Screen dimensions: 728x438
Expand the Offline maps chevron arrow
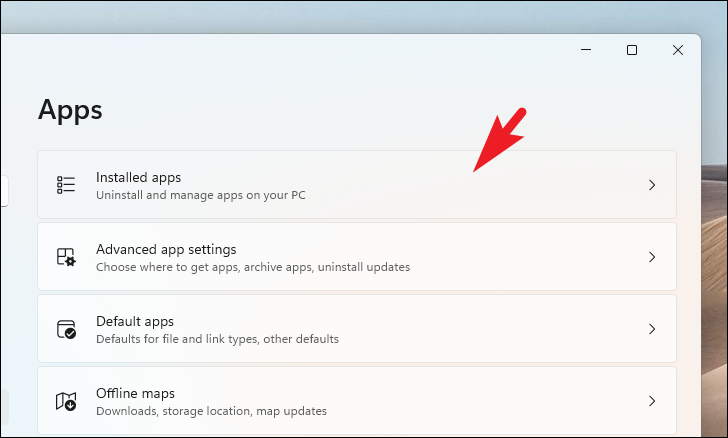(x=652, y=401)
